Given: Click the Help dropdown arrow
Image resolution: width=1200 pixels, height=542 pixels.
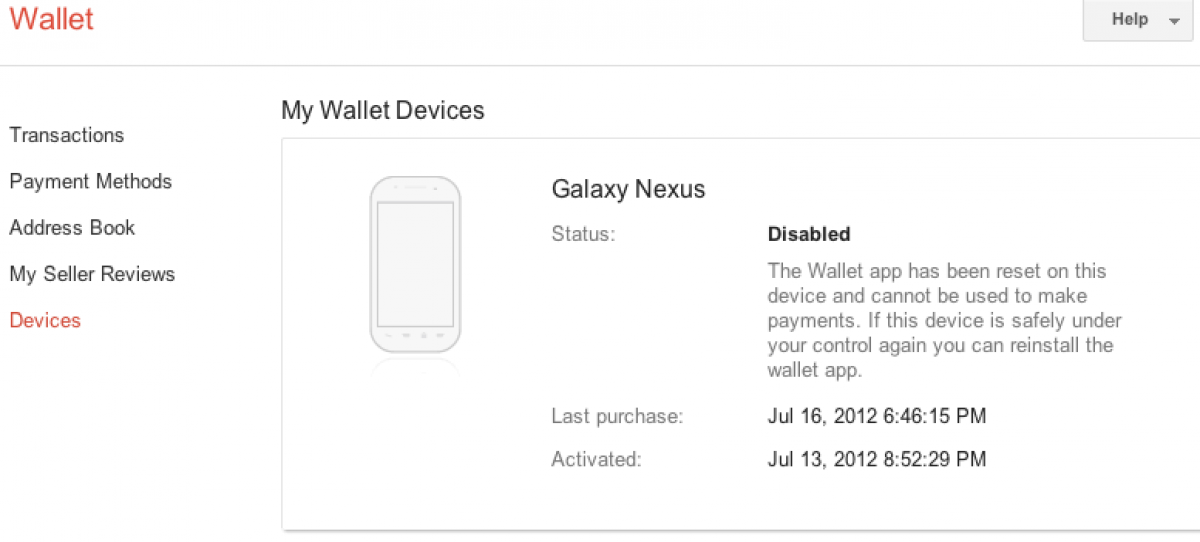Looking at the screenshot, I should [x=1173, y=21].
